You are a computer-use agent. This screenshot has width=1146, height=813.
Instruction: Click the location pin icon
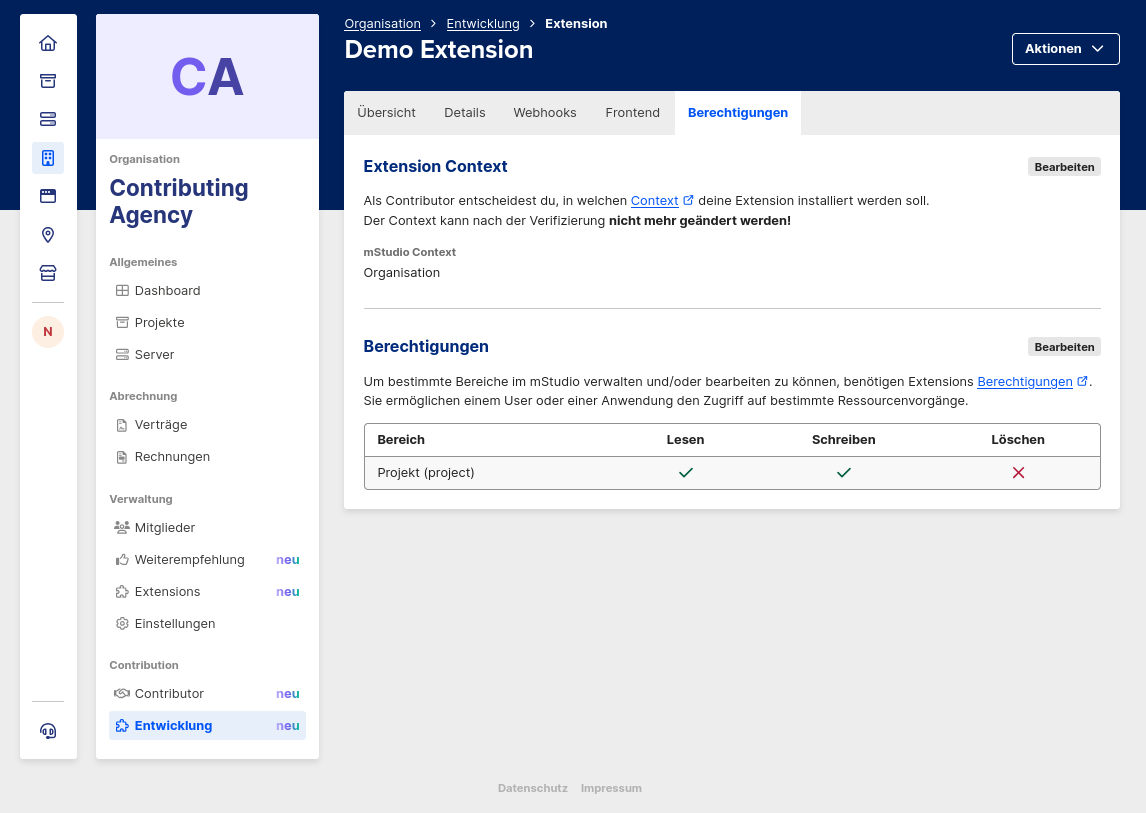[x=48, y=235]
